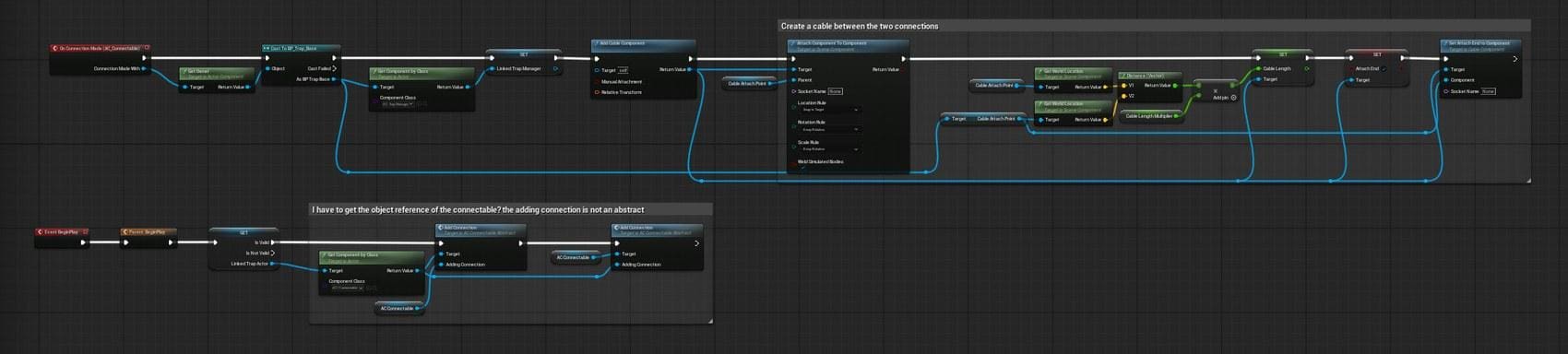Click Get Owner node's Return Value pin

click(249, 87)
